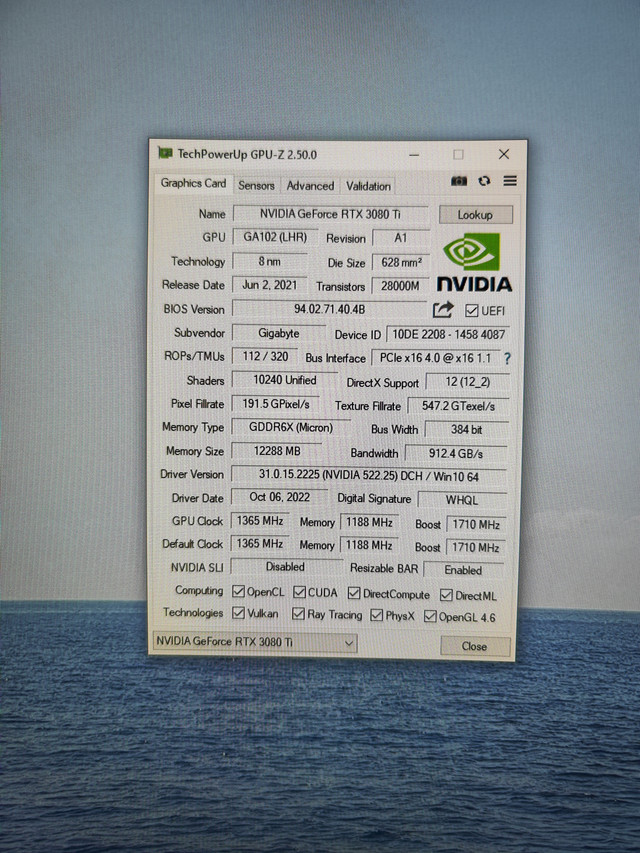Maximize the GPU-Z window
Viewport: 640px width, 853px height.
point(459,154)
